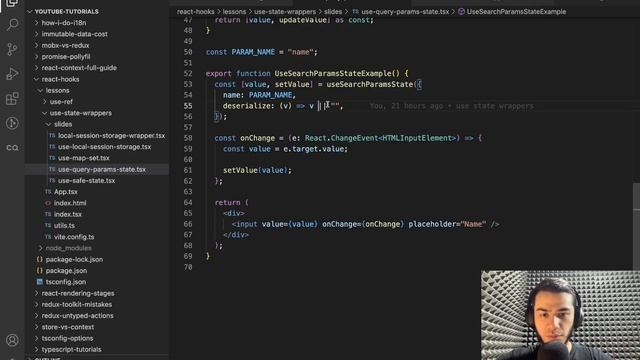This screenshot has height=360, width=640.
Task: Click use-query-params-state.tsx breadcrumb
Action: 405,12
